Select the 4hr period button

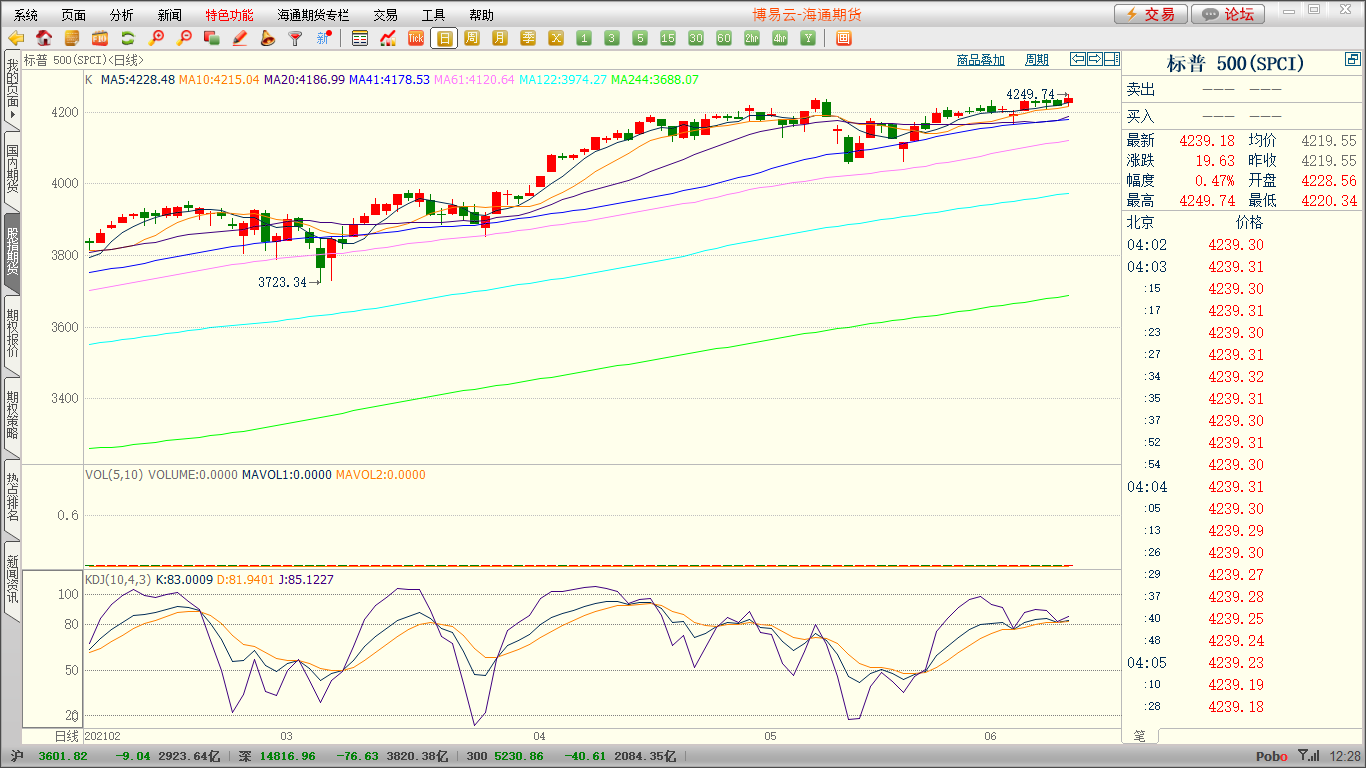pyautogui.click(x=780, y=39)
